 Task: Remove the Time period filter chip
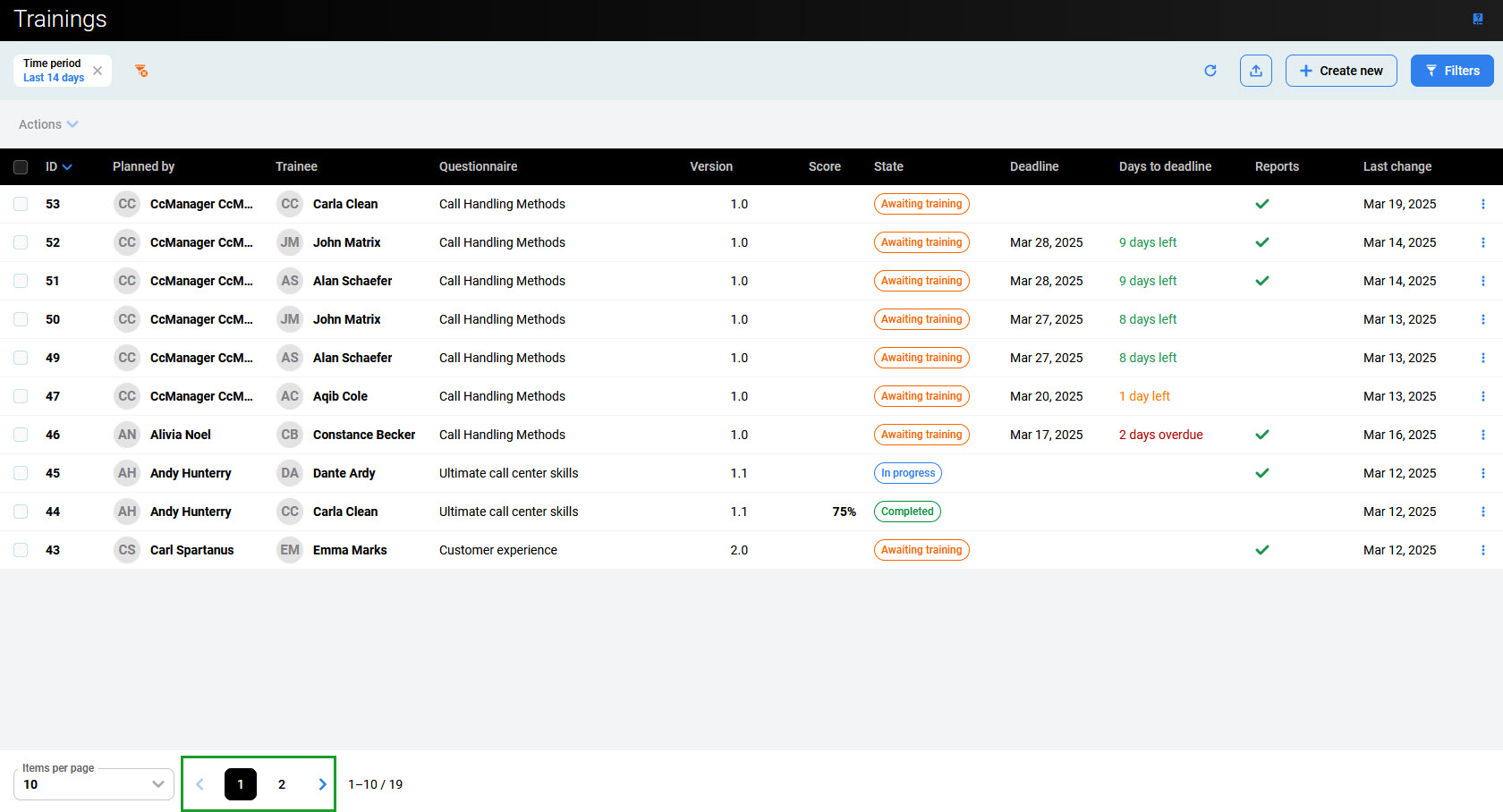98,71
